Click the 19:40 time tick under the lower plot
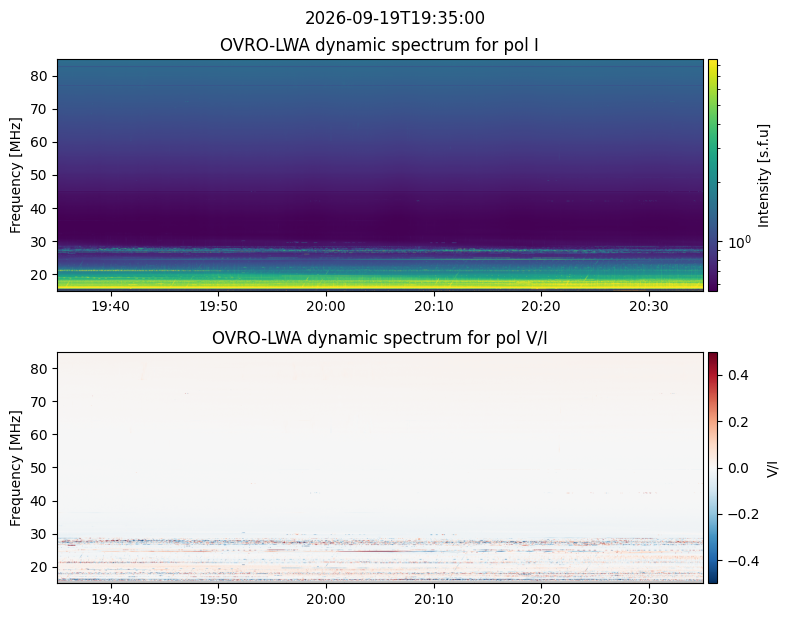789x617 pixels. pyautogui.click(x=110, y=599)
